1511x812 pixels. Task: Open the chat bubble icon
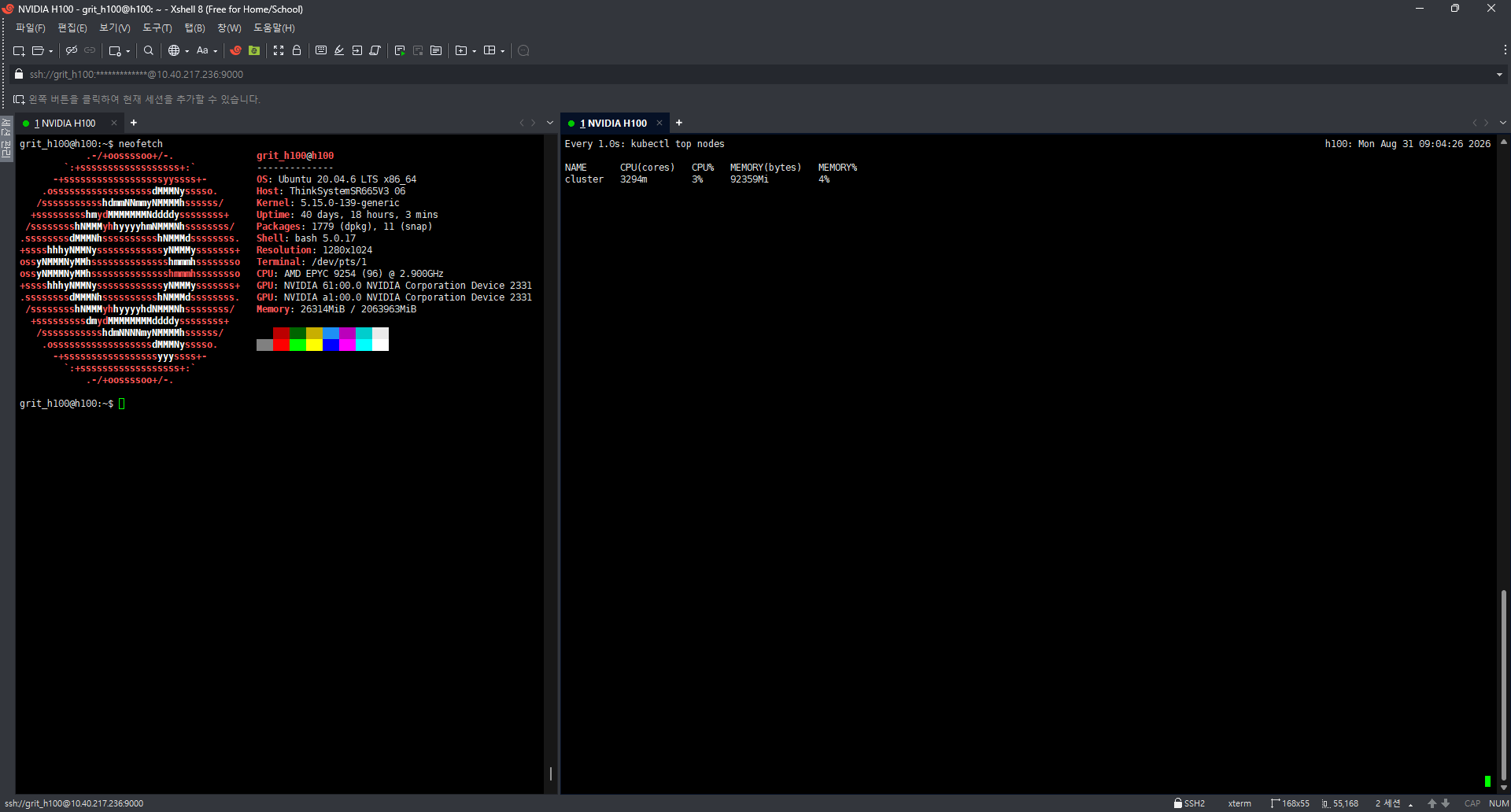coord(523,50)
